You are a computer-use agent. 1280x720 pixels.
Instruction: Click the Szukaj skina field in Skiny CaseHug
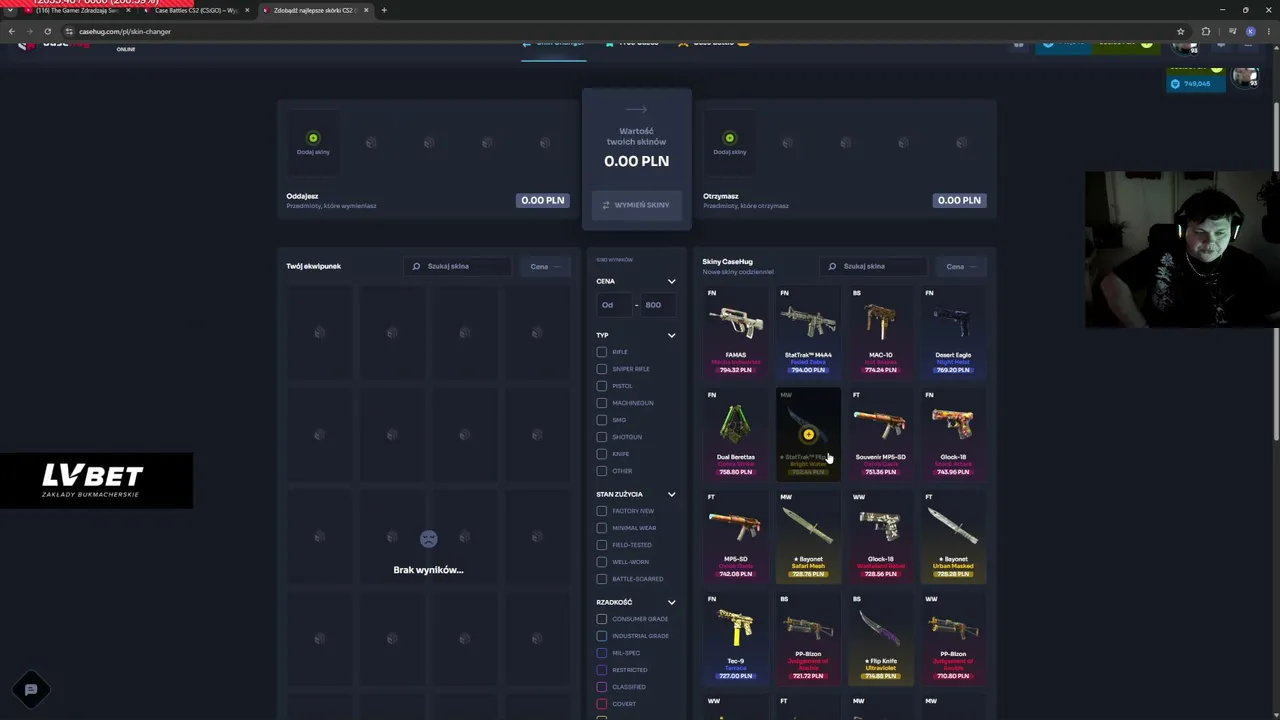tap(876, 266)
